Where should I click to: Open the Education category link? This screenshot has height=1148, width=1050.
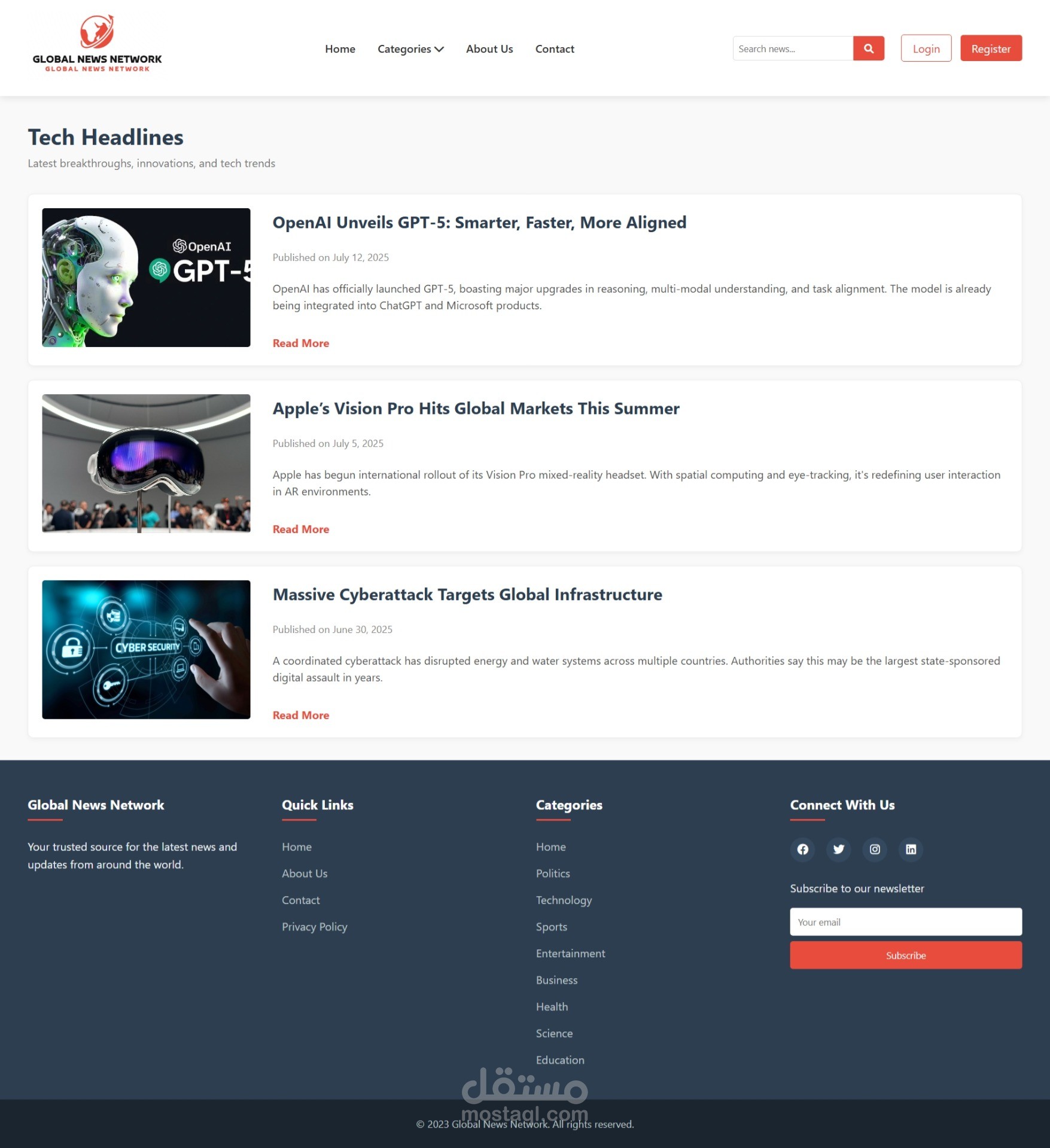[x=560, y=1060]
